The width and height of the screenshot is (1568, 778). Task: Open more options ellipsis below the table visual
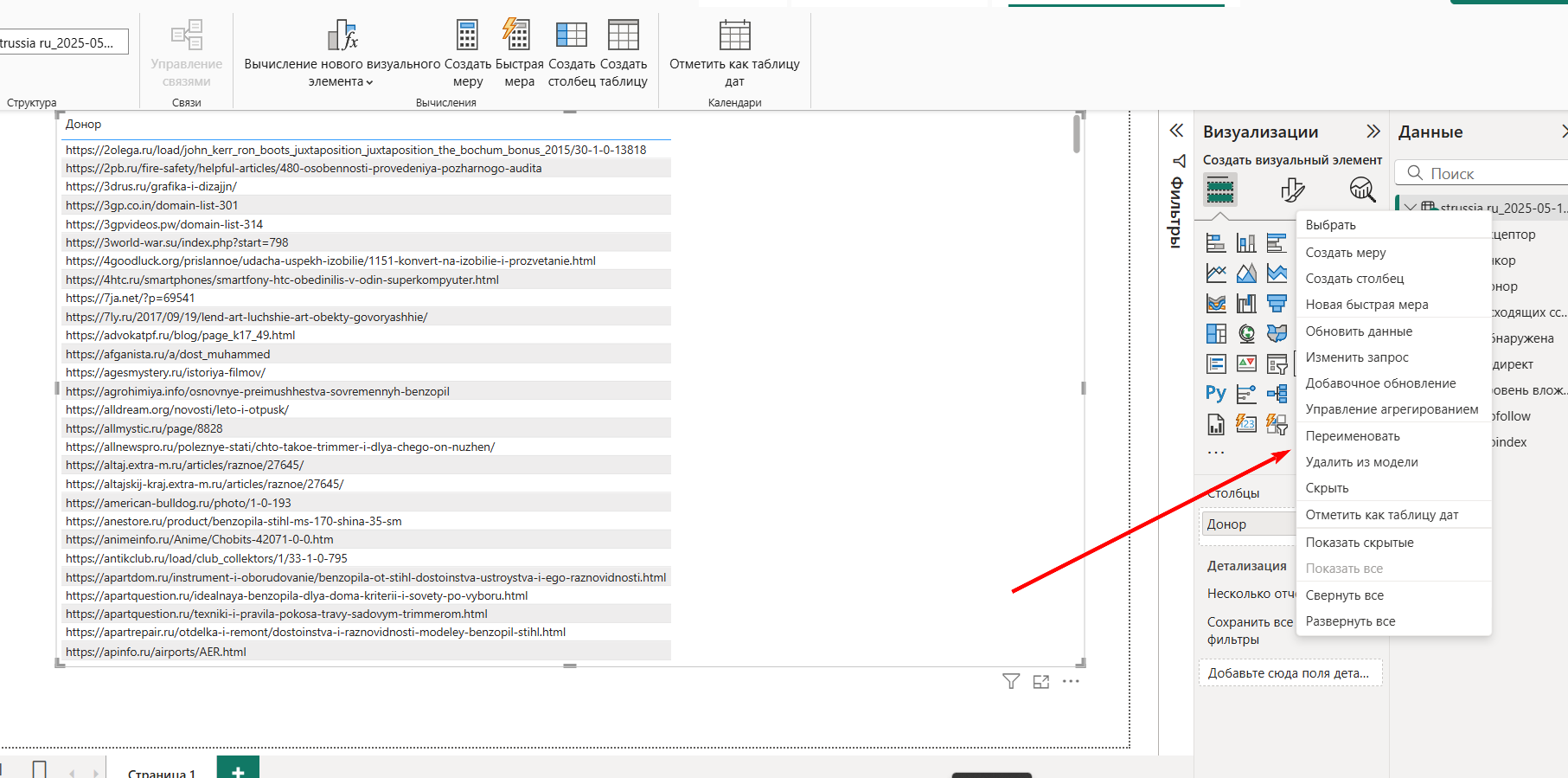1071,682
